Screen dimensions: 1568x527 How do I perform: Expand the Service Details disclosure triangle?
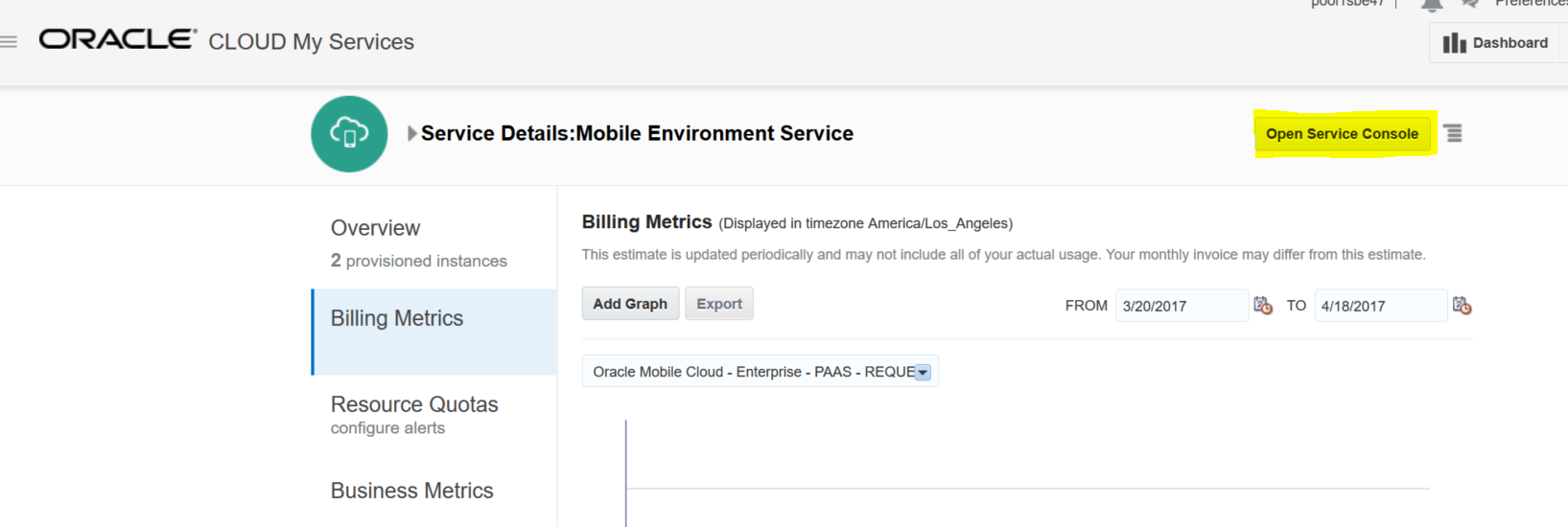click(412, 133)
